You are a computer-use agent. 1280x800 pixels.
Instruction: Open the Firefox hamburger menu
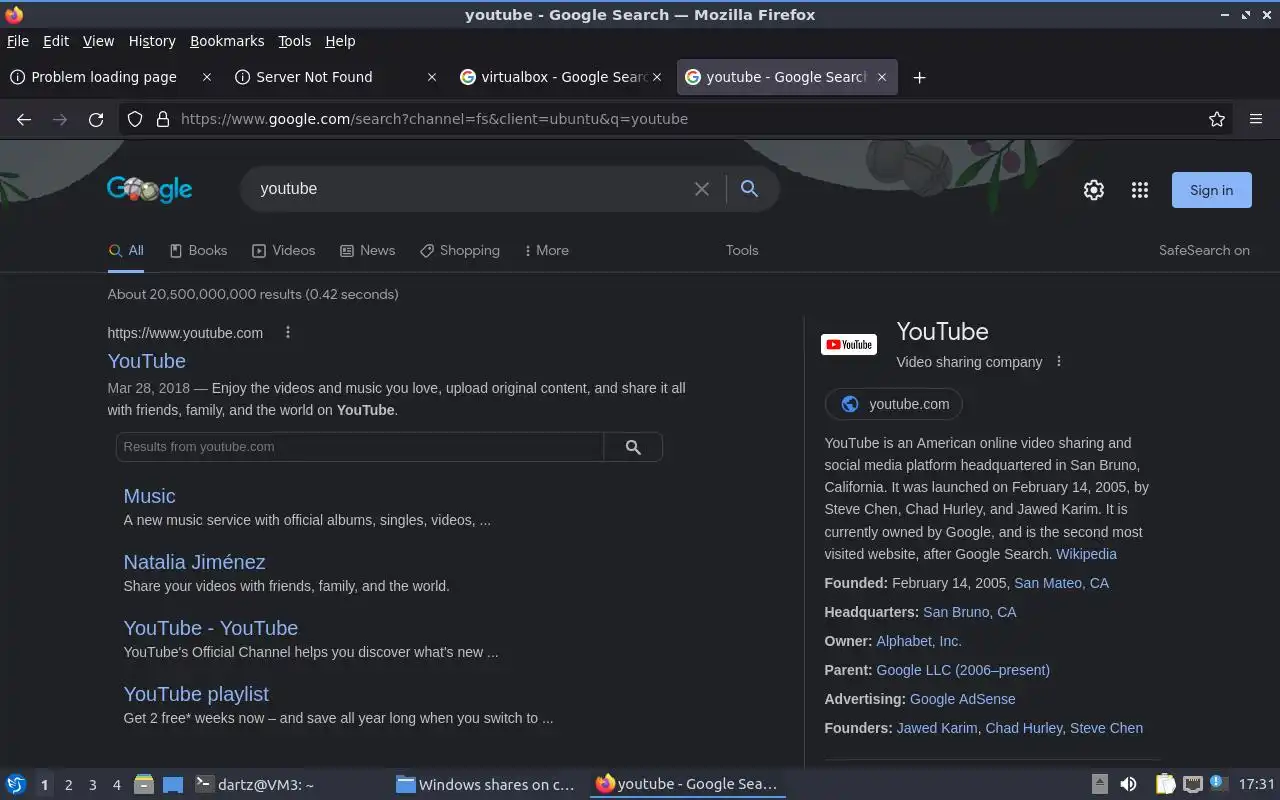[x=1256, y=119]
